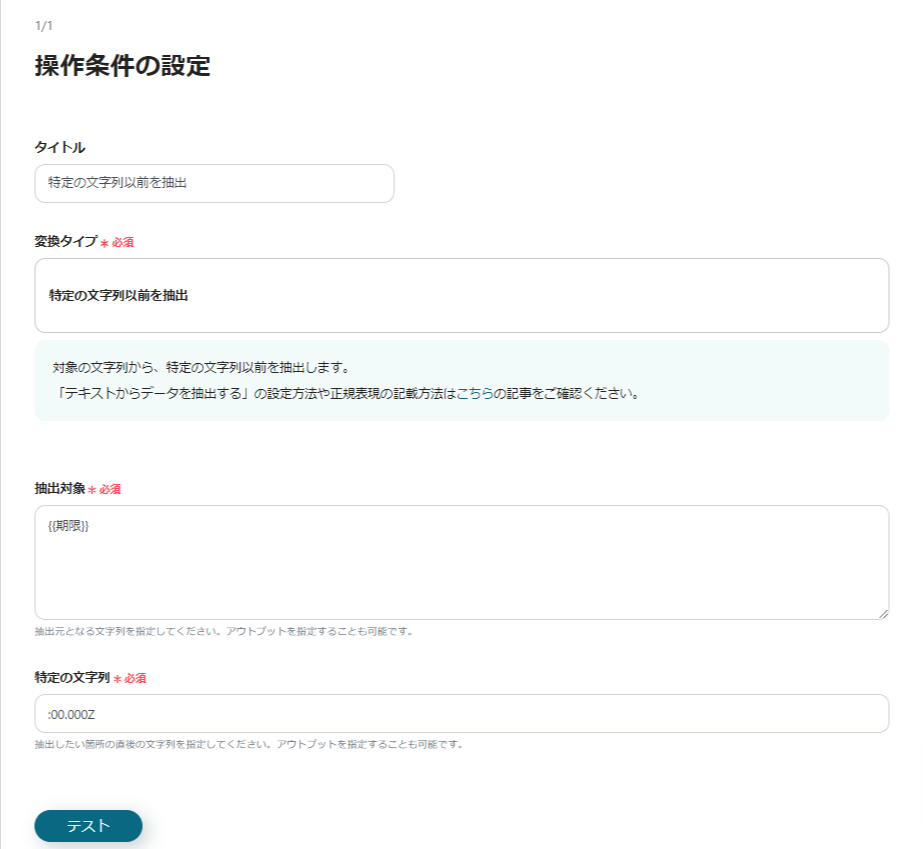Click the タイトル input field
Viewport: 923px width, 849px height.
[214, 183]
